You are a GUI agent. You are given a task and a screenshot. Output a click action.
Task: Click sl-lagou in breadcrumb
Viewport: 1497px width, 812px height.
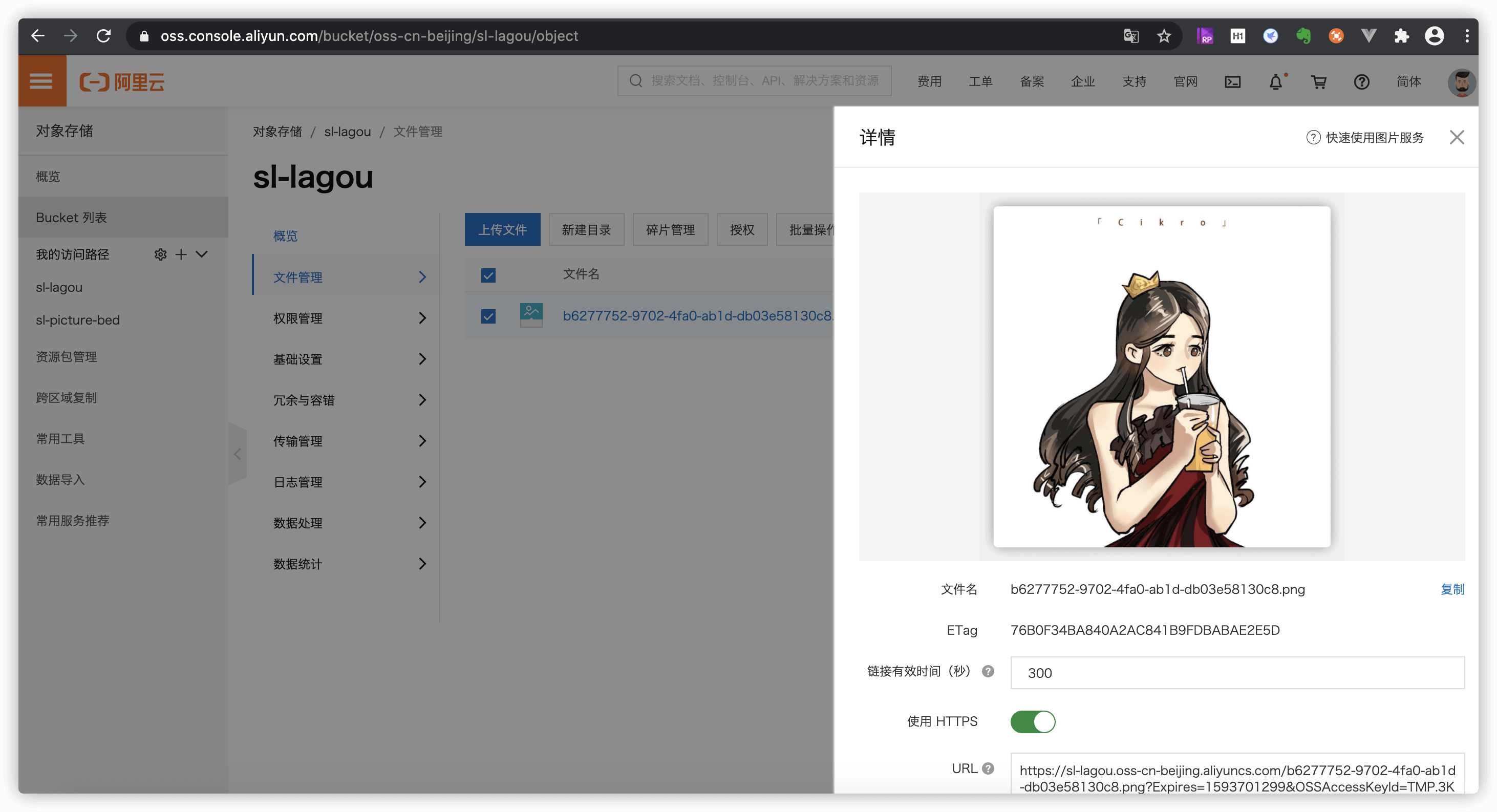pyautogui.click(x=348, y=132)
